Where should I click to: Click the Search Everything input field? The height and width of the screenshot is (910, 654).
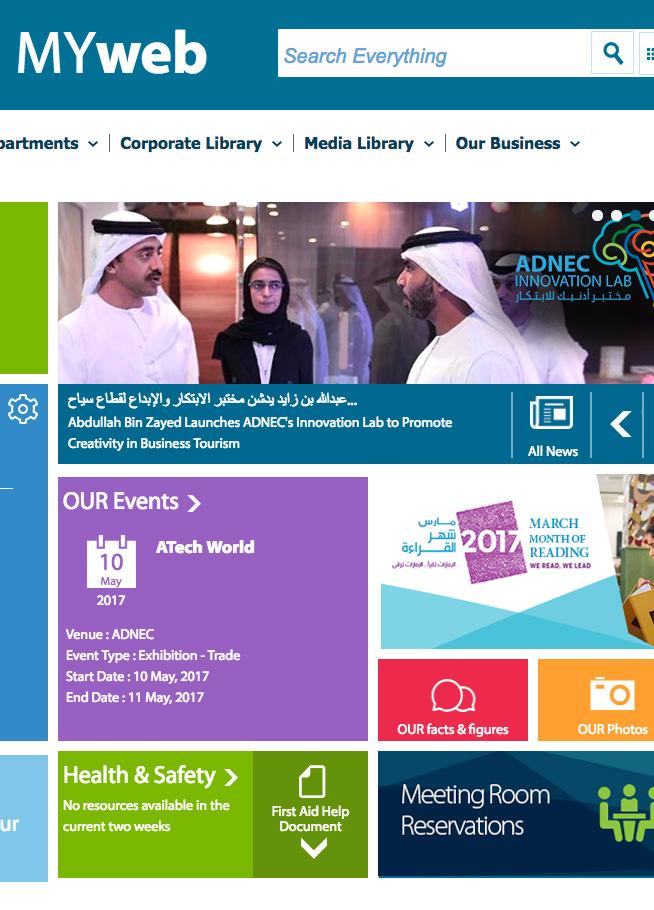(x=434, y=53)
